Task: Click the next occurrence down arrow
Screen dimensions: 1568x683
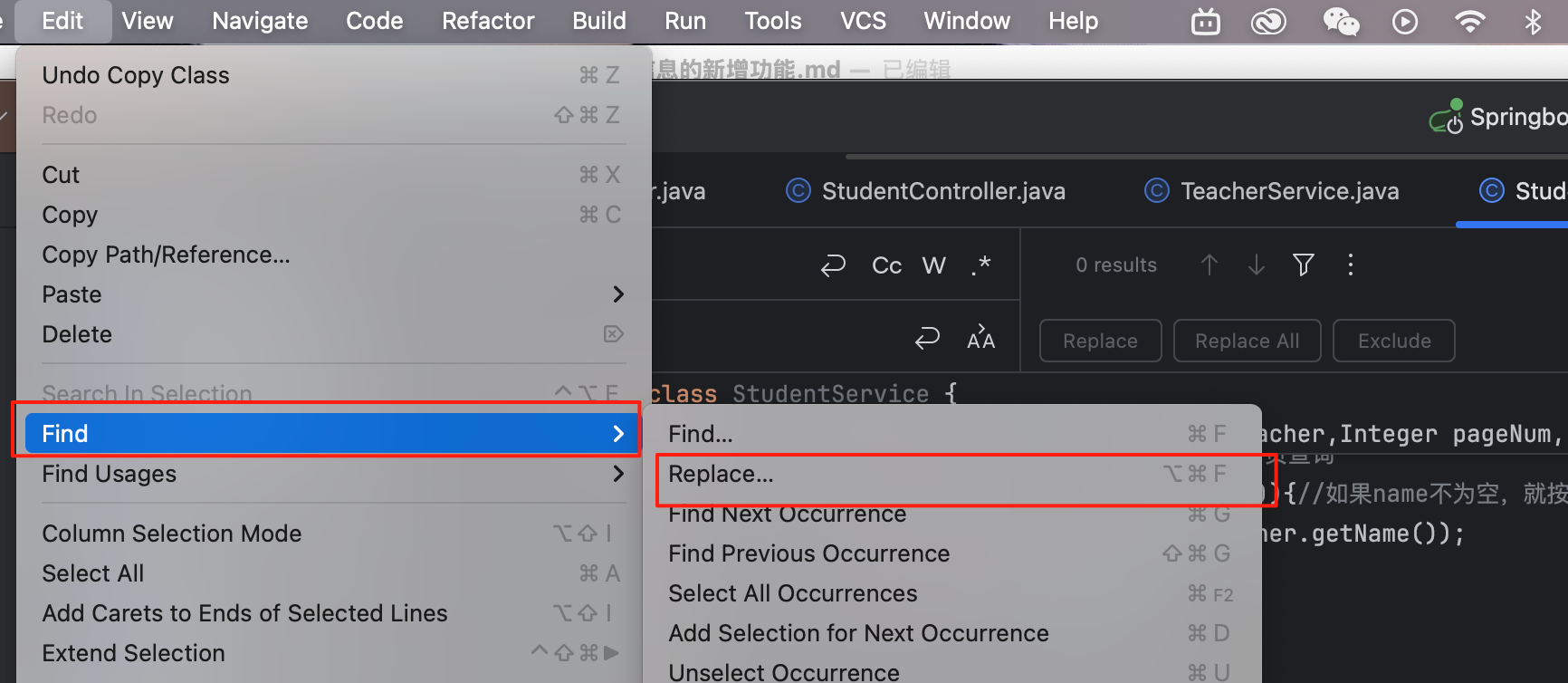Action: point(1256,265)
